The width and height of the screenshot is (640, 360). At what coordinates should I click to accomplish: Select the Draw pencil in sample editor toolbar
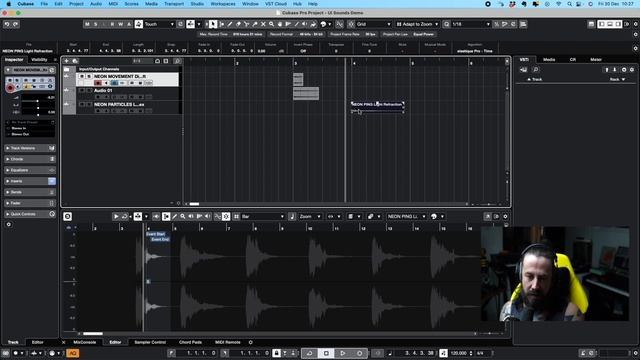click(174, 216)
